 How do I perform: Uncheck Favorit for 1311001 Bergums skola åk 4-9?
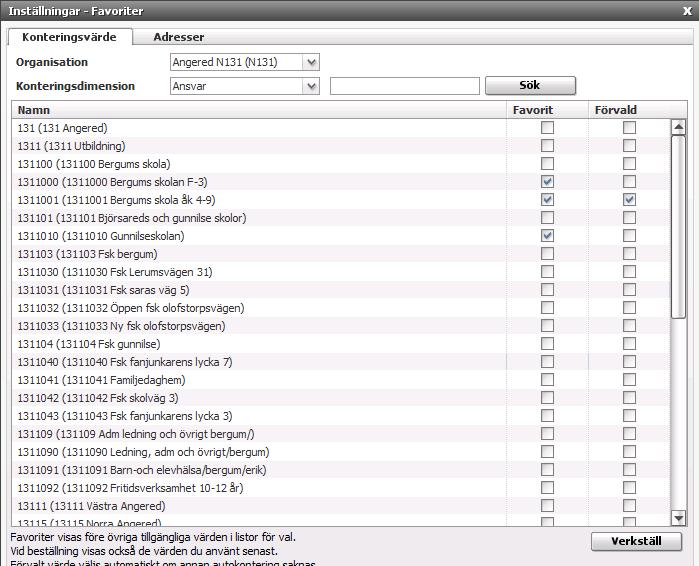pos(547,200)
